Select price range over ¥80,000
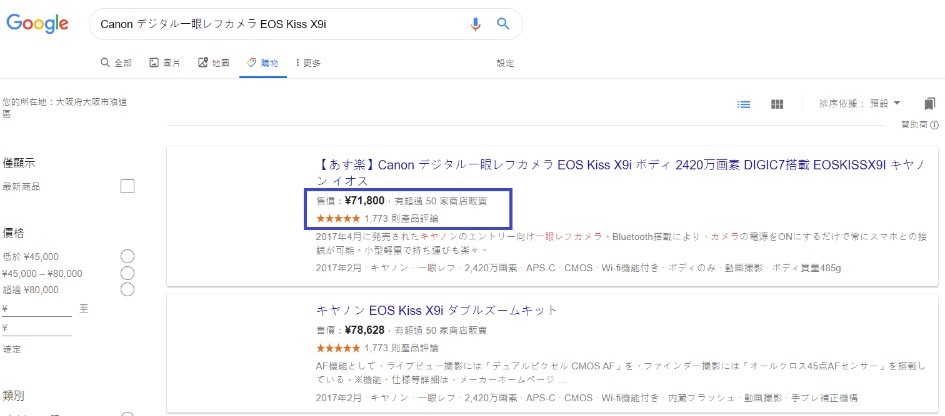The height and width of the screenshot is (416, 945). [127, 289]
